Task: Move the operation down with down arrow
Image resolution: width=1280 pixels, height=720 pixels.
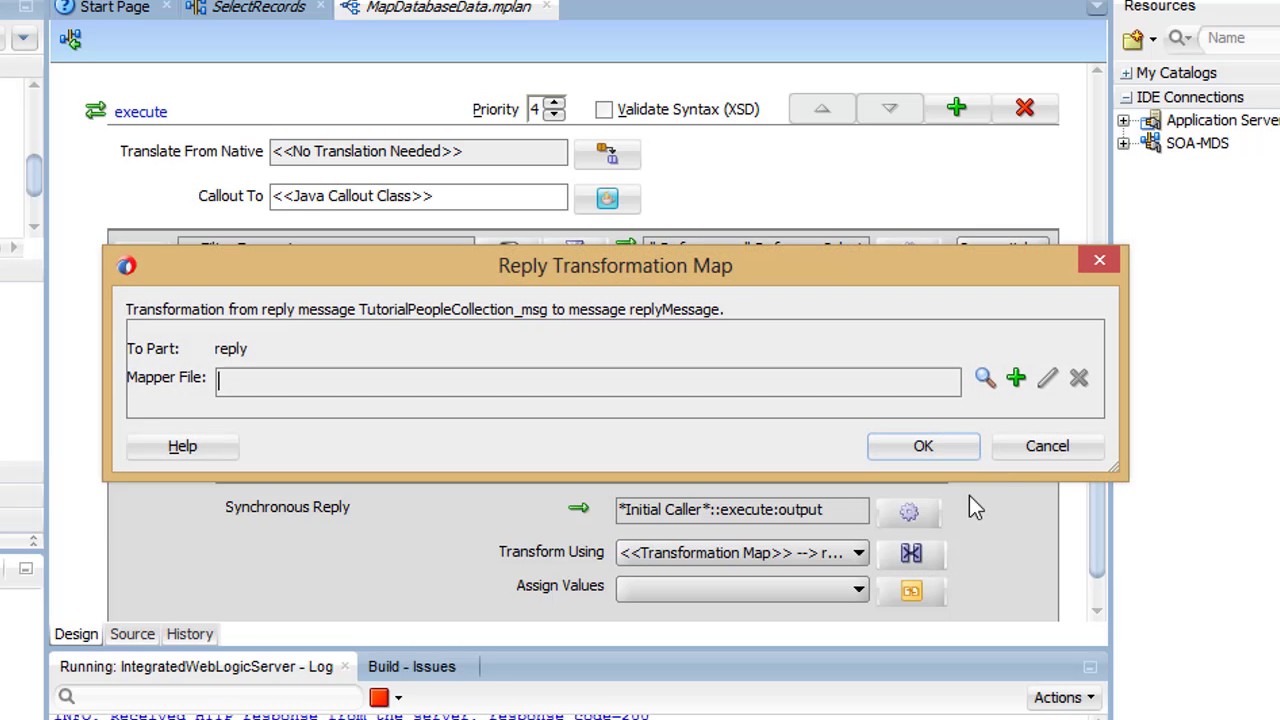Action: 889,108
